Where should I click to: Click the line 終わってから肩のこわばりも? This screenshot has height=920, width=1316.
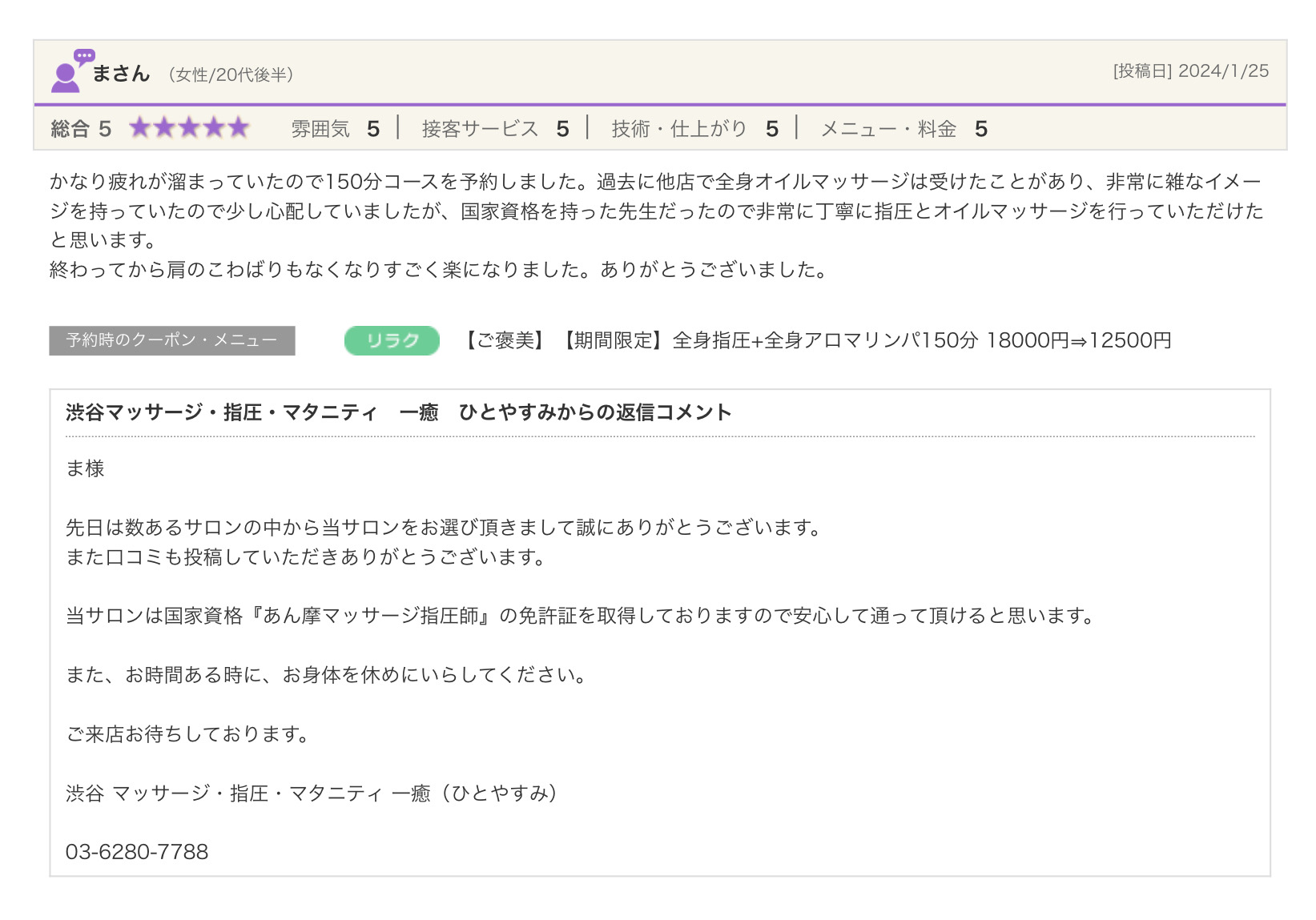[439, 270]
